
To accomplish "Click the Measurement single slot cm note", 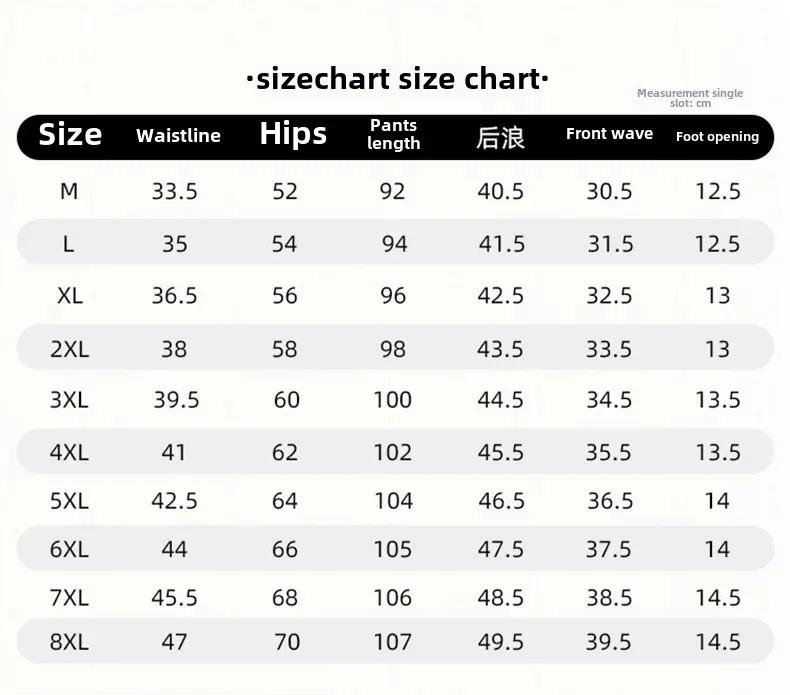I will (x=690, y=98).
